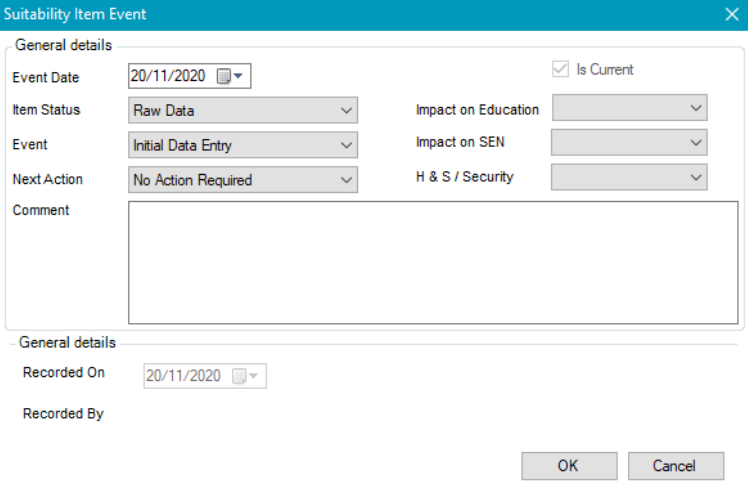The image size is (748, 489).
Task: Toggle the Is Current checkbox
Action: pos(560,70)
